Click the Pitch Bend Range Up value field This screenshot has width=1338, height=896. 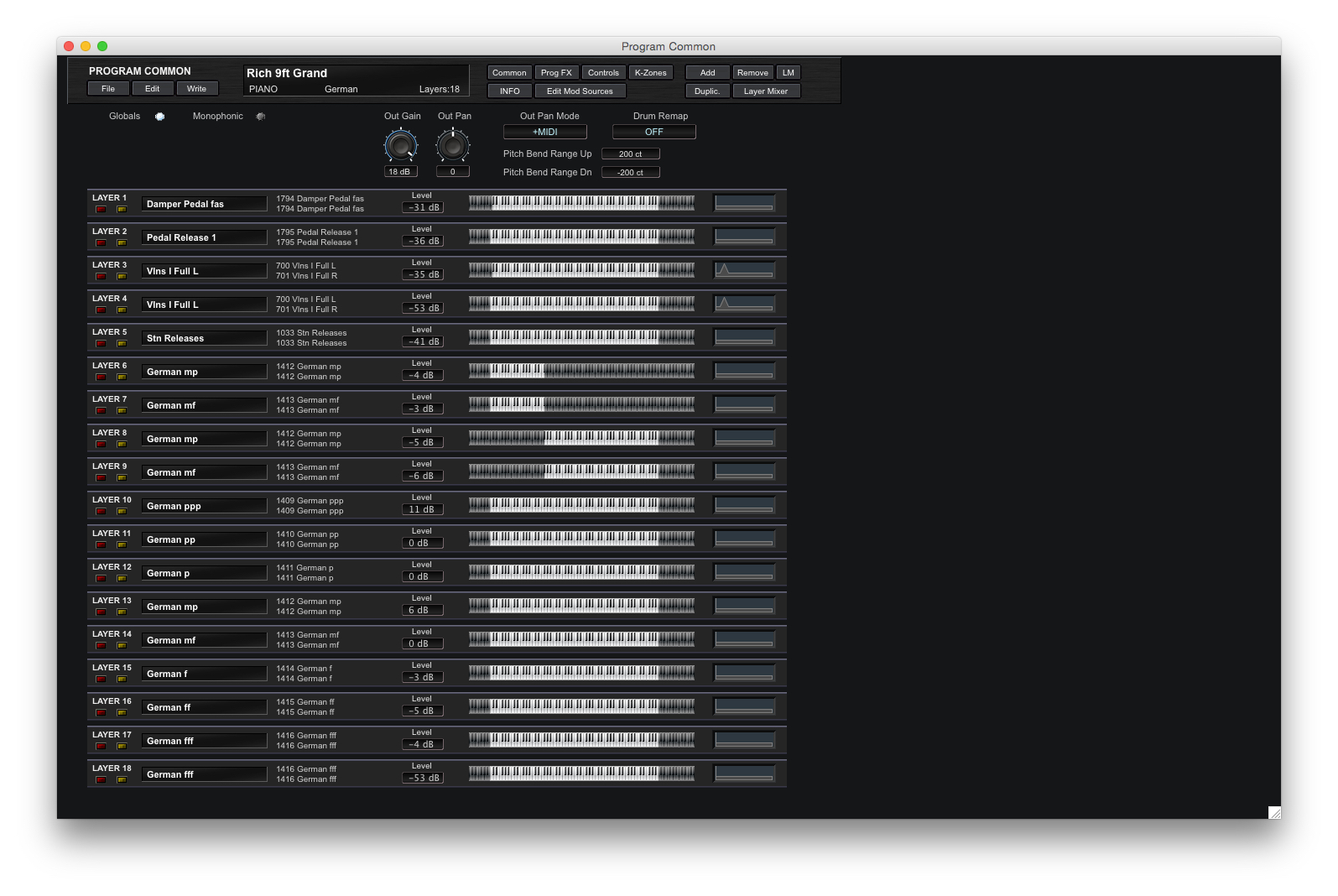point(630,154)
